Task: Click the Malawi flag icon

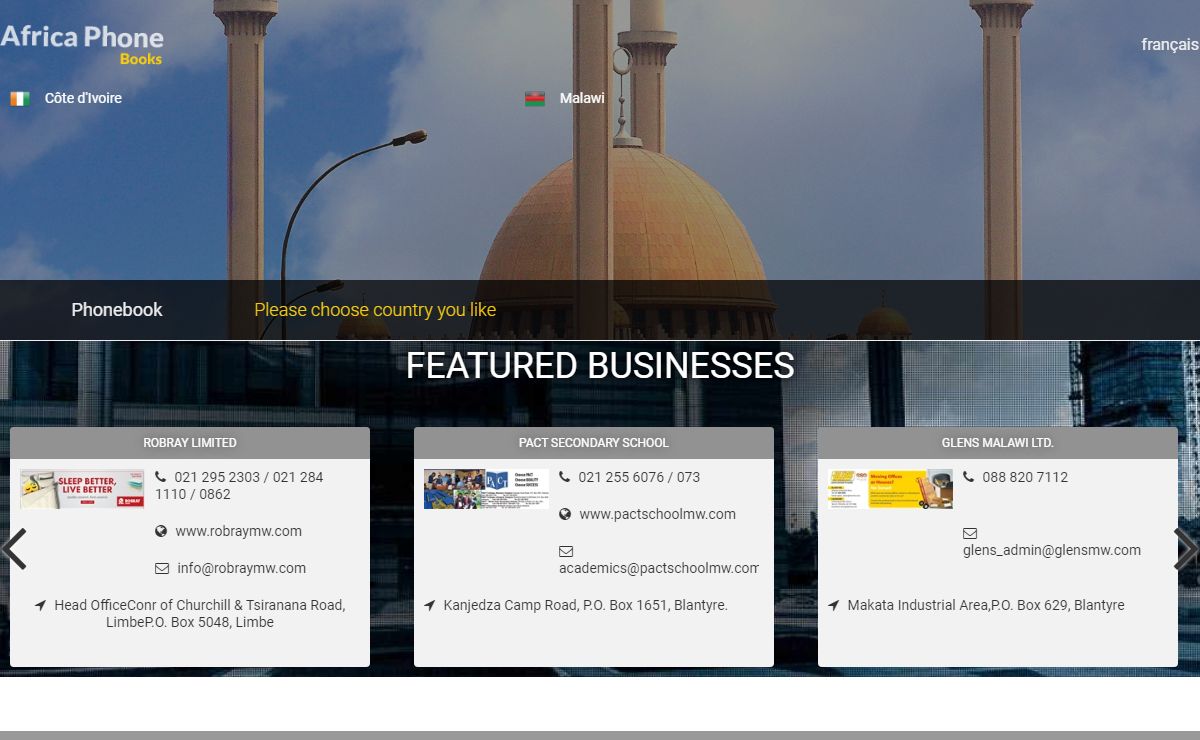Action: click(535, 98)
